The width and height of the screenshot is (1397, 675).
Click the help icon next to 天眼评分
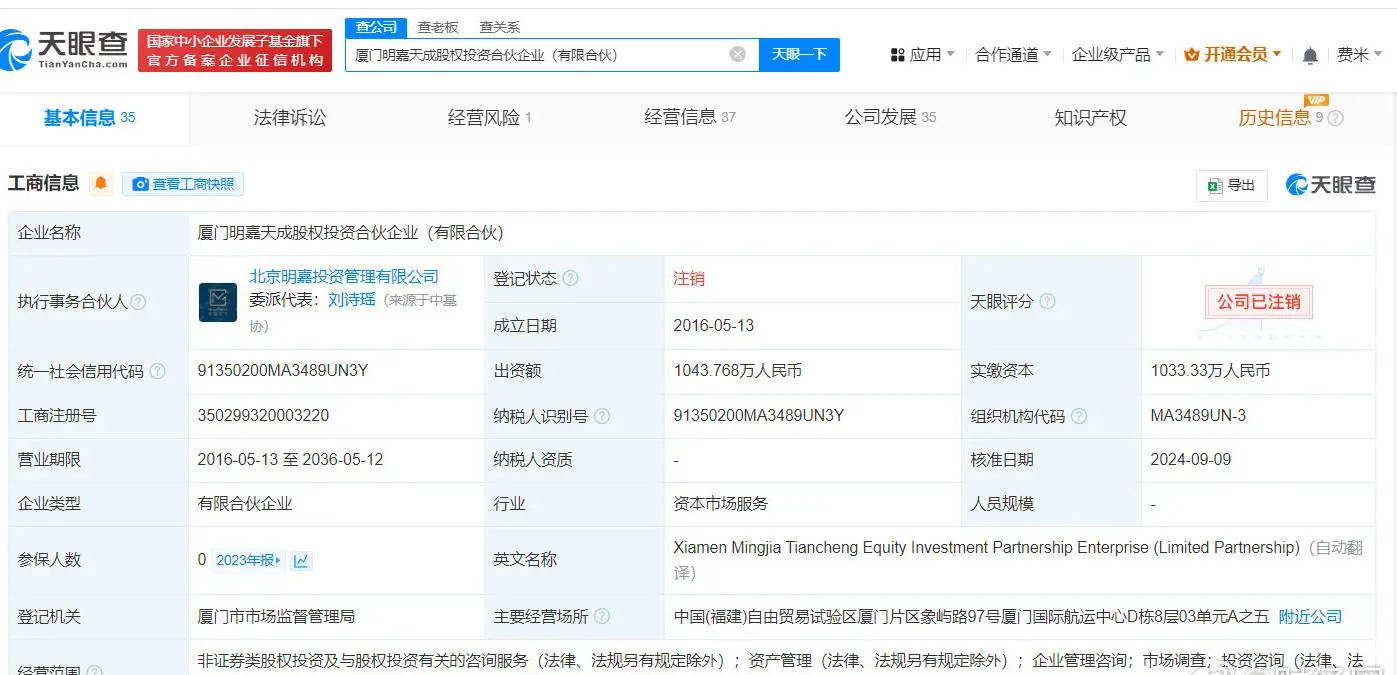click(1048, 301)
